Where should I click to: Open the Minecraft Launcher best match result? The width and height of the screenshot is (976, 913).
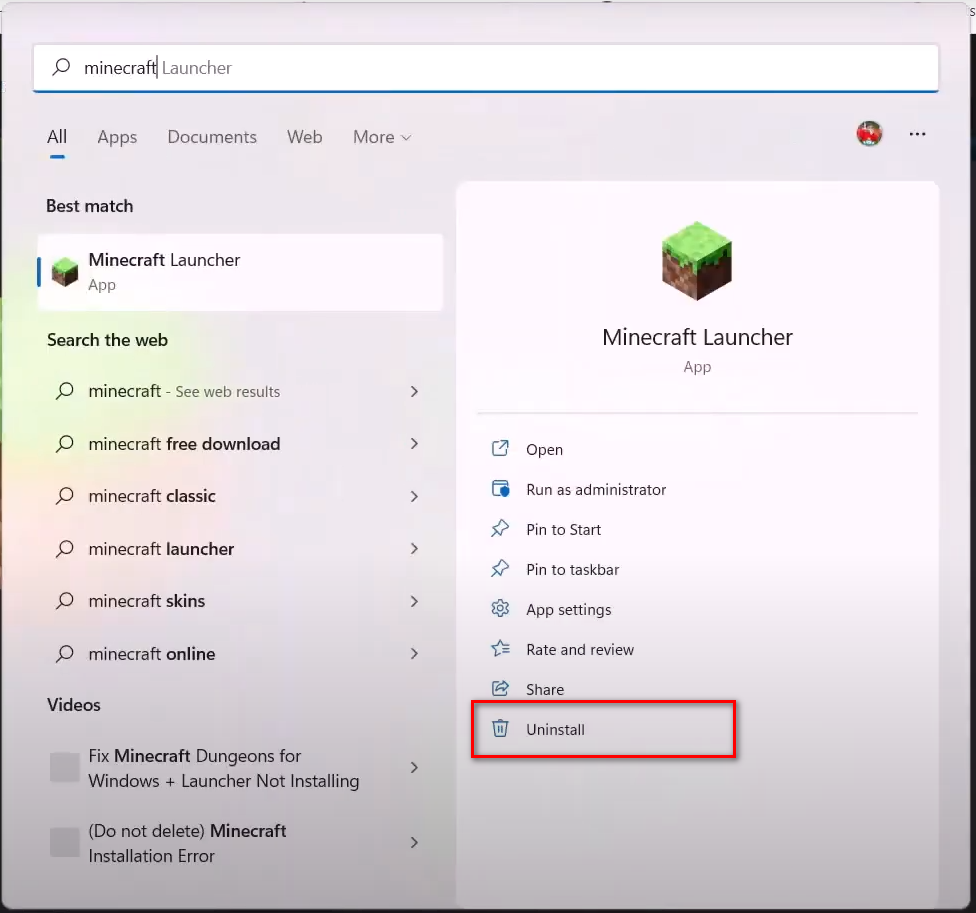point(240,272)
